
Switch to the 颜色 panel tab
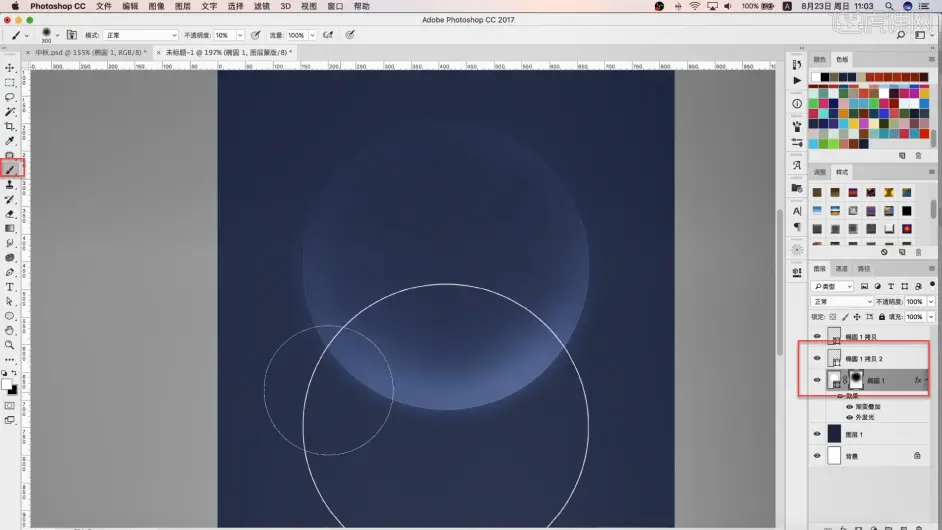[819, 59]
